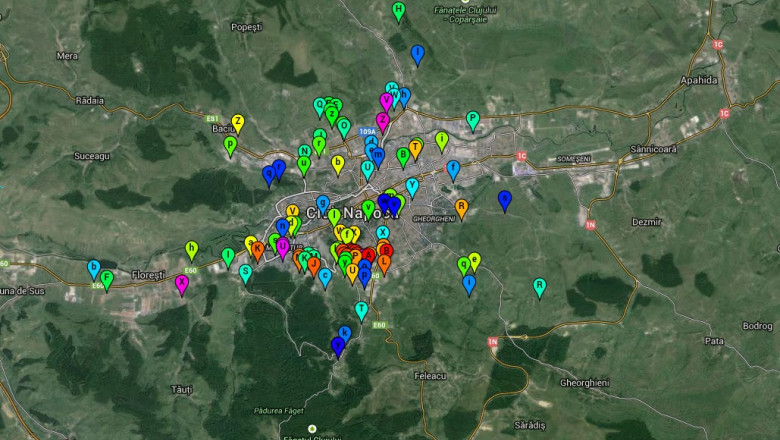
Task: Select the magenta Z marker
Action: pyautogui.click(x=382, y=121)
